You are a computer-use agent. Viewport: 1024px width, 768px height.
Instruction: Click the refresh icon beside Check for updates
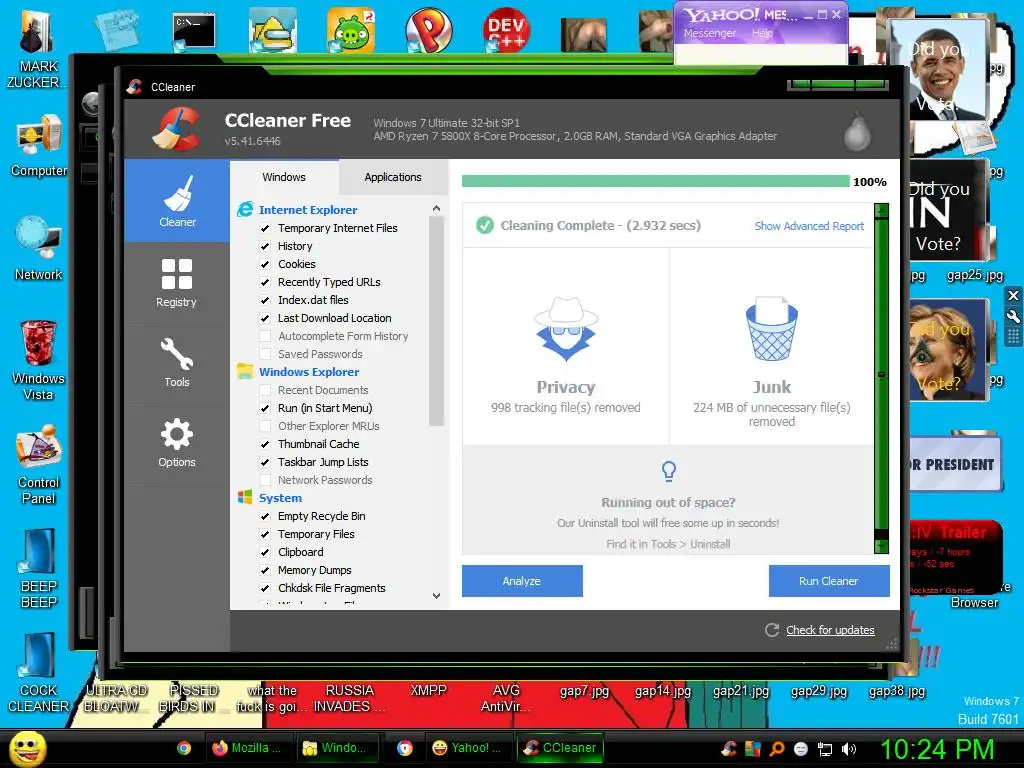pos(772,630)
